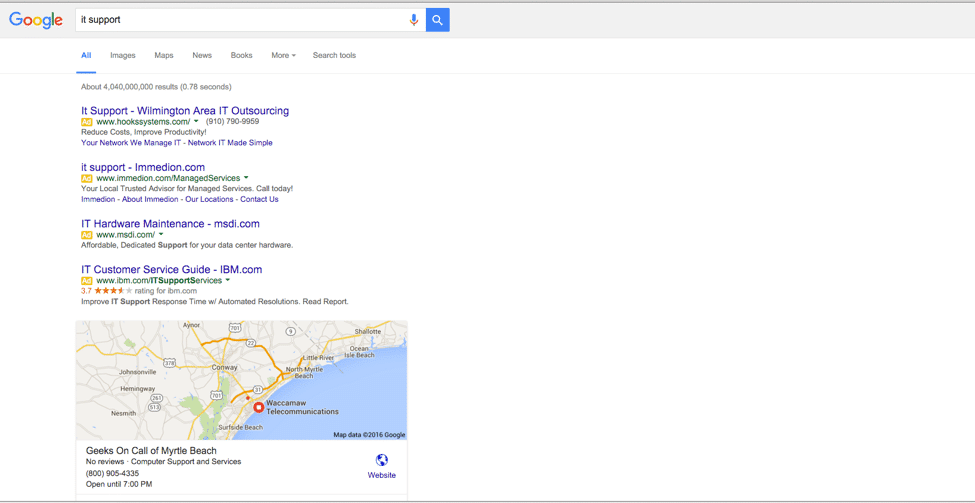The image size is (975, 503).
Task: Activate voice search microphone icon
Action: coord(414,20)
